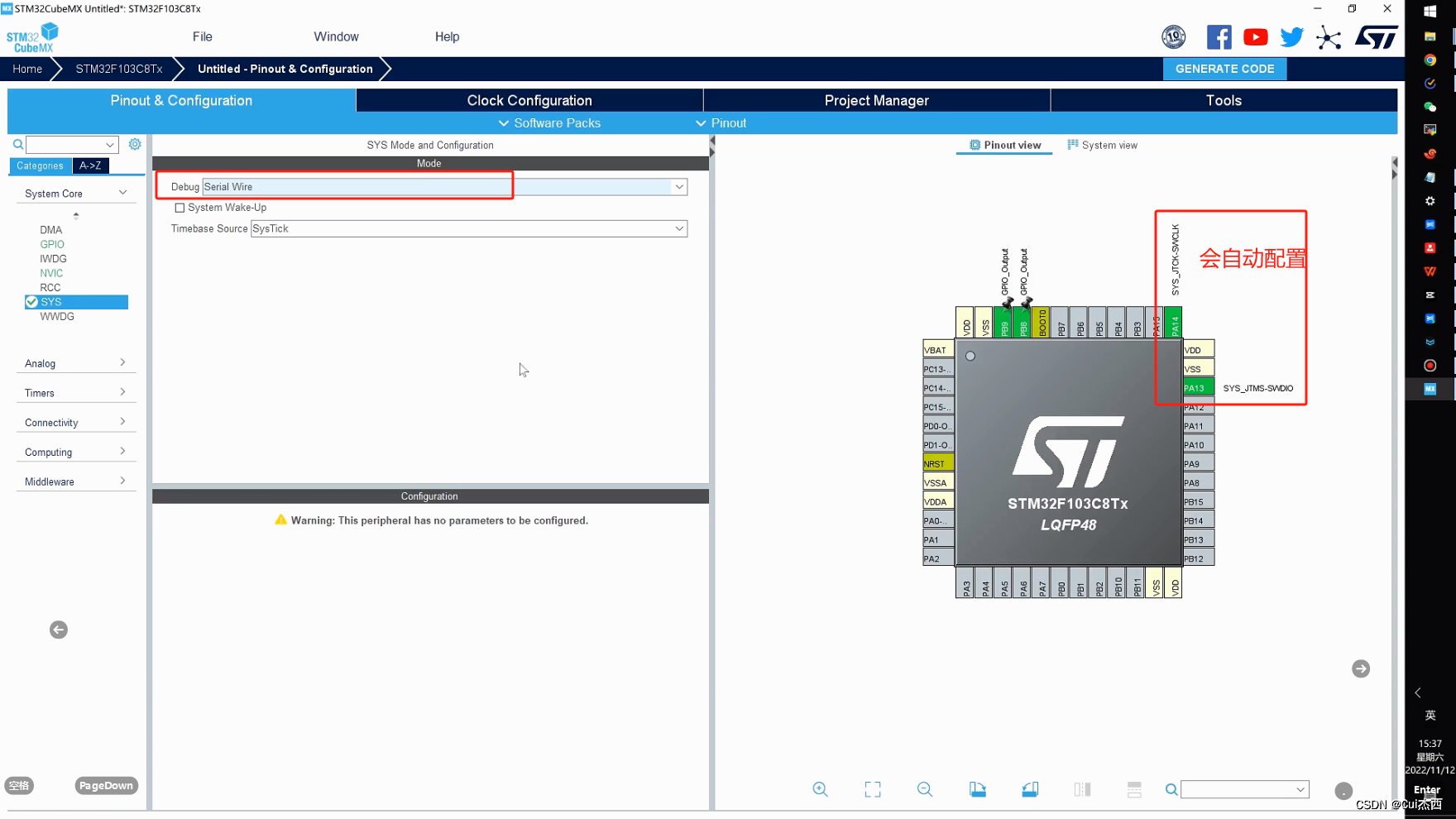Open the pin search combo box dropdown
The width and height of the screenshot is (1456, 819).
tap(1300, 789)
